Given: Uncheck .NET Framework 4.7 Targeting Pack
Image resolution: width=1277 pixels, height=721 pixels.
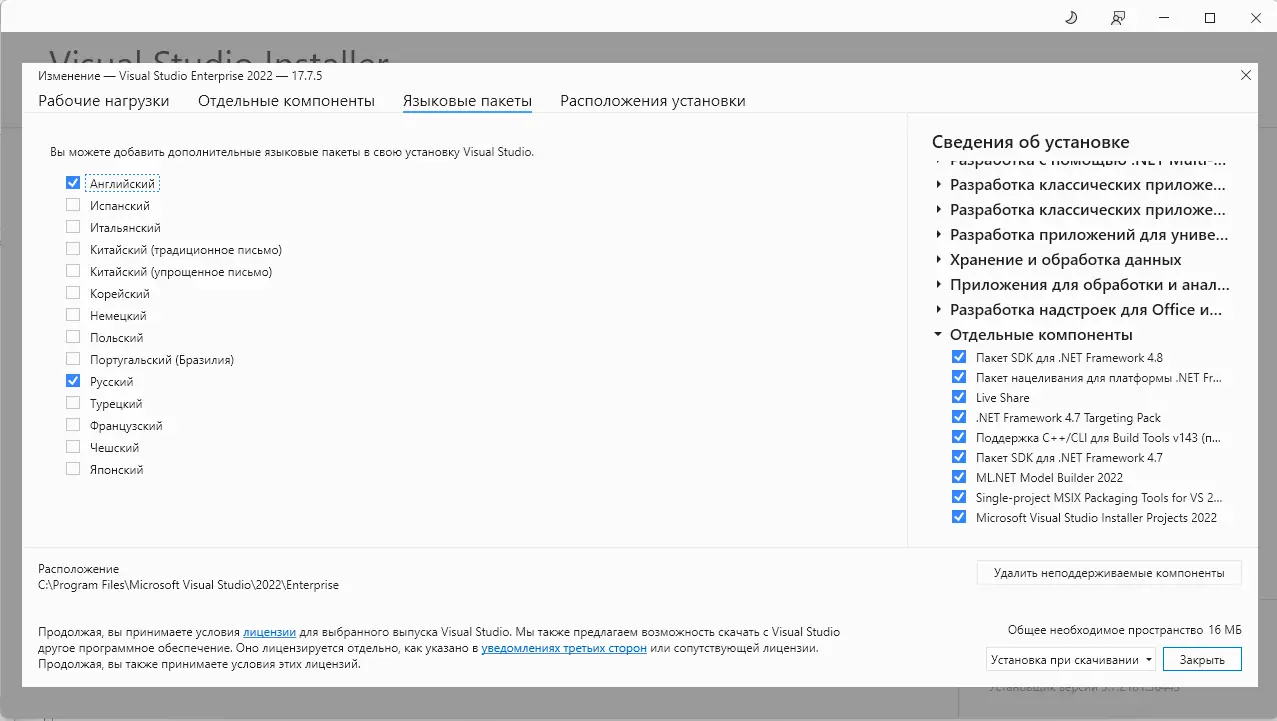Looking at the screenshot, I should coord(959,417).
